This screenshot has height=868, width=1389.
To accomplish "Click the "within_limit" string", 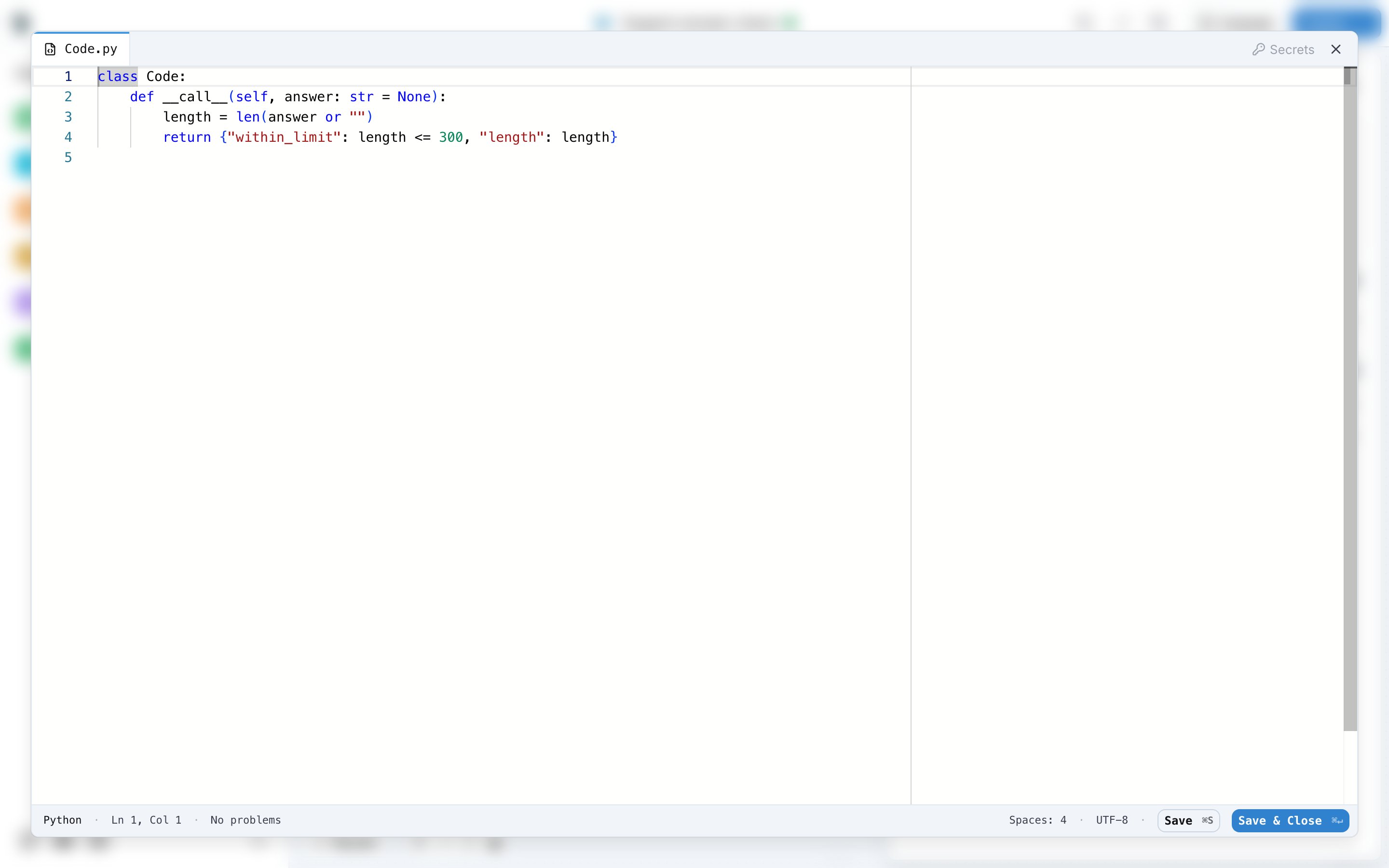I will click(284, 137).
